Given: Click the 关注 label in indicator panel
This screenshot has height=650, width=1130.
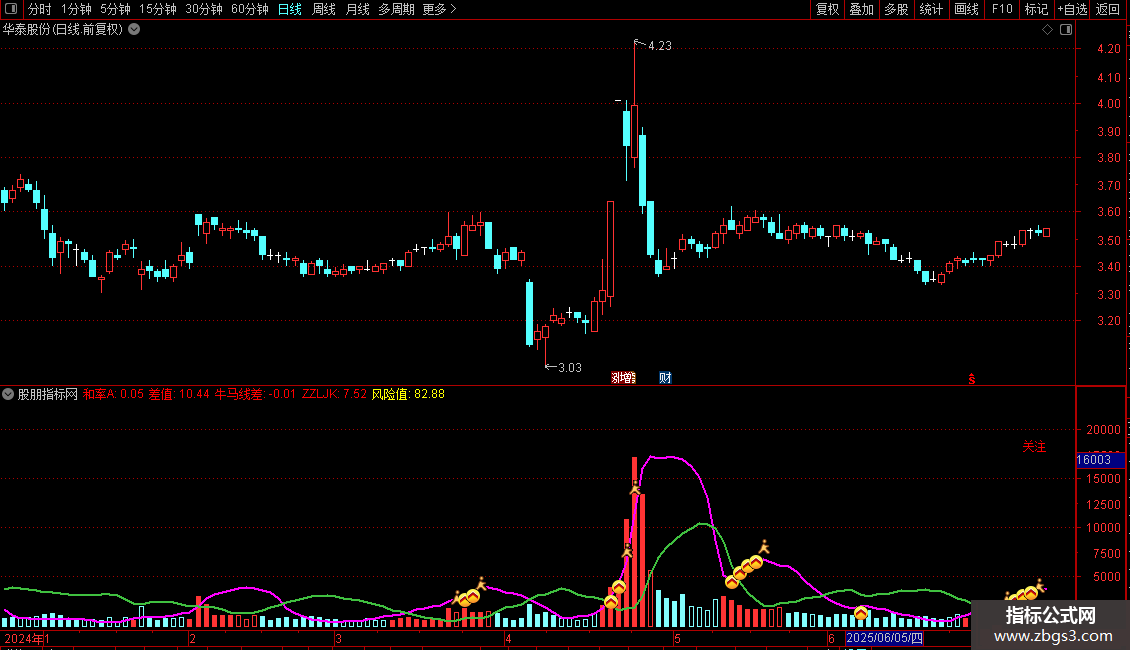Looking at the screenshot, I should 1034,447.
